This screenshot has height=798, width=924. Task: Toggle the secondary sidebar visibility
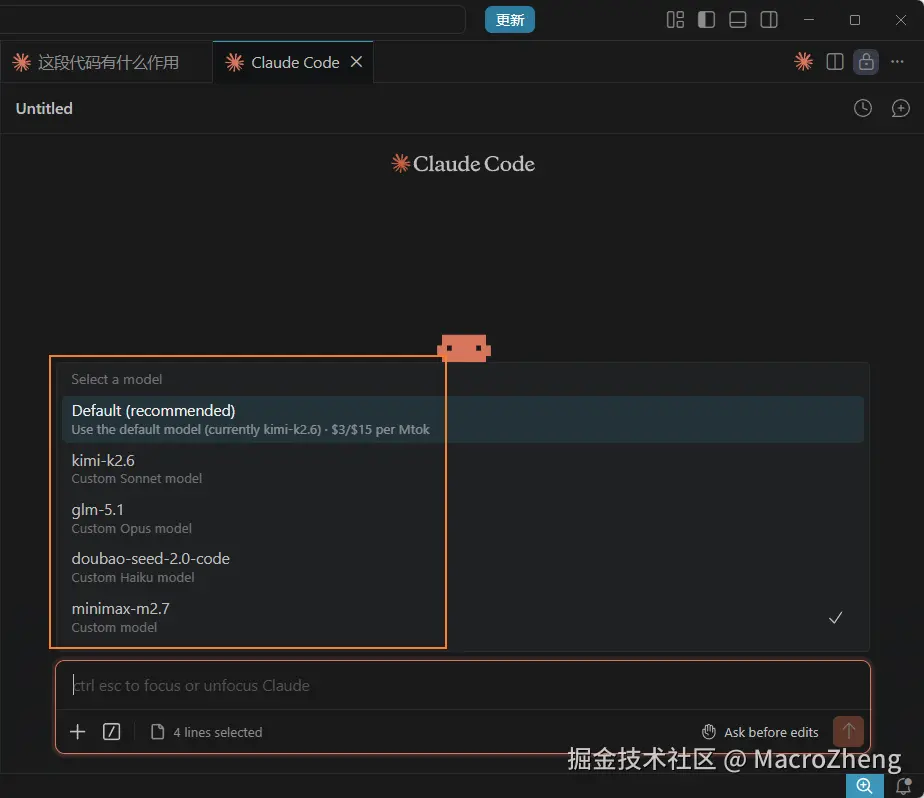click(x=768, y=20)
